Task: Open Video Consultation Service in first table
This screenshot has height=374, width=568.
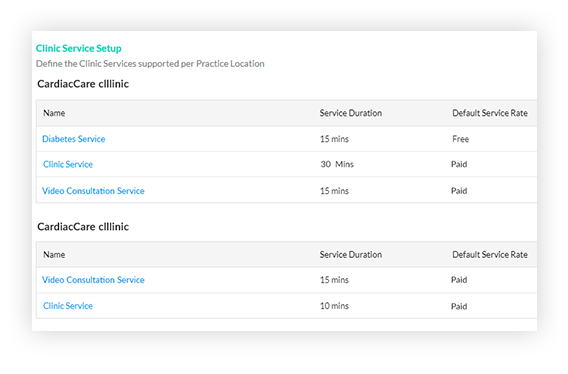Action: 93,191
